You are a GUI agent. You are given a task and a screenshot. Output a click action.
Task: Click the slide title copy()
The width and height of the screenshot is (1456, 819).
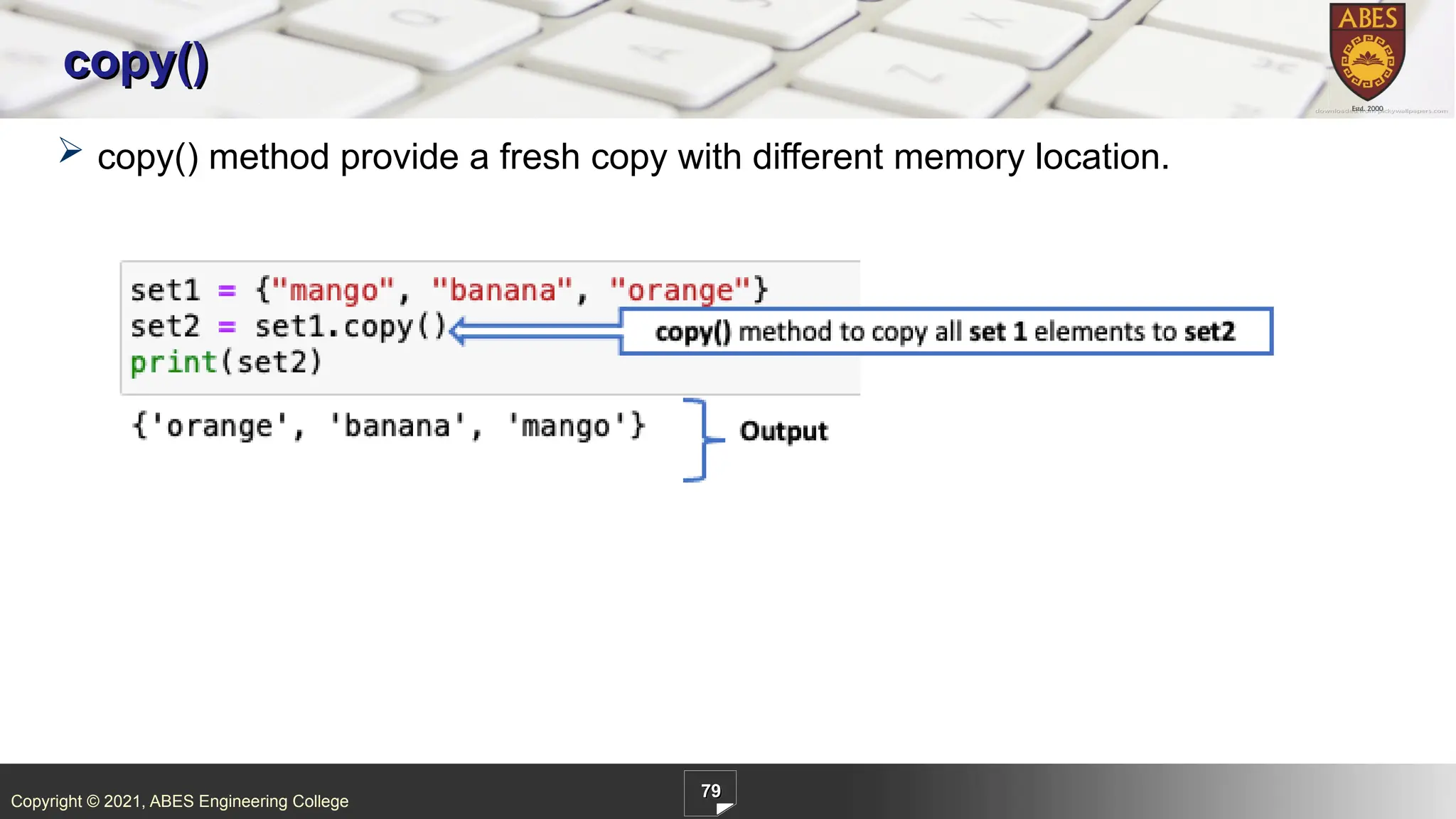pyautogui.click(x=136, y=65)
